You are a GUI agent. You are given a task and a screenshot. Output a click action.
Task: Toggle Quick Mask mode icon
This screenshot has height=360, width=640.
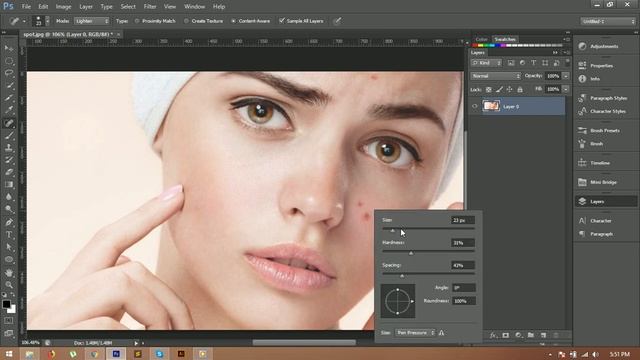9,321
